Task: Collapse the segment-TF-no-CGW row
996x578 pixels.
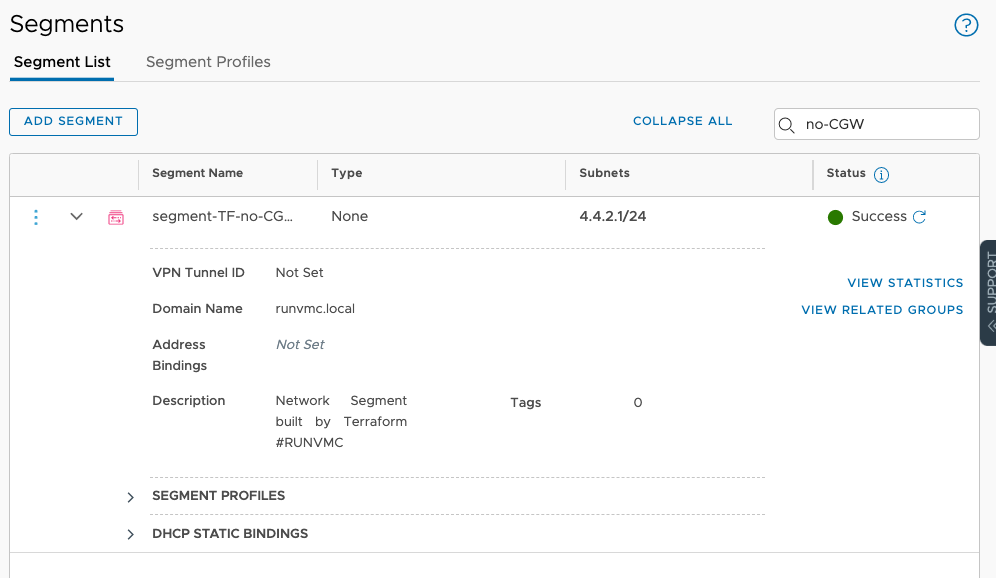Action: [x=76, y=217]
